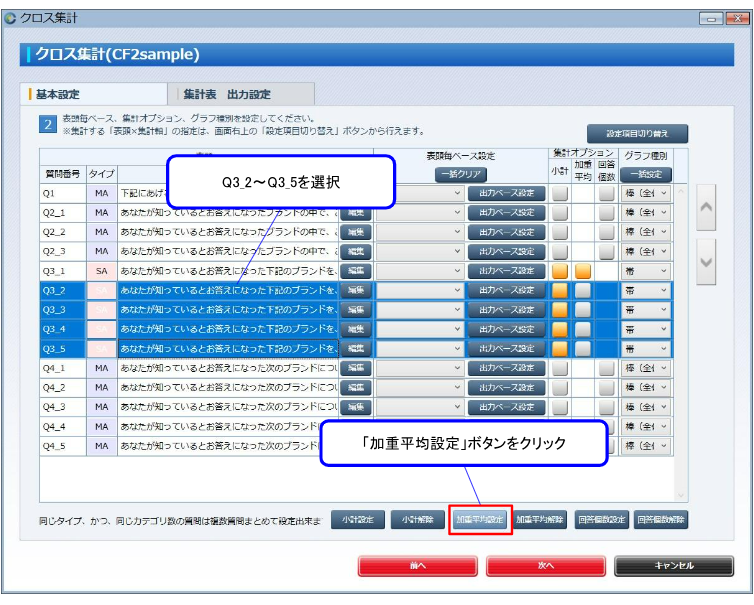Click the 小計設定 button
This screenshot has width=754, height=605.
coord(358,519)
